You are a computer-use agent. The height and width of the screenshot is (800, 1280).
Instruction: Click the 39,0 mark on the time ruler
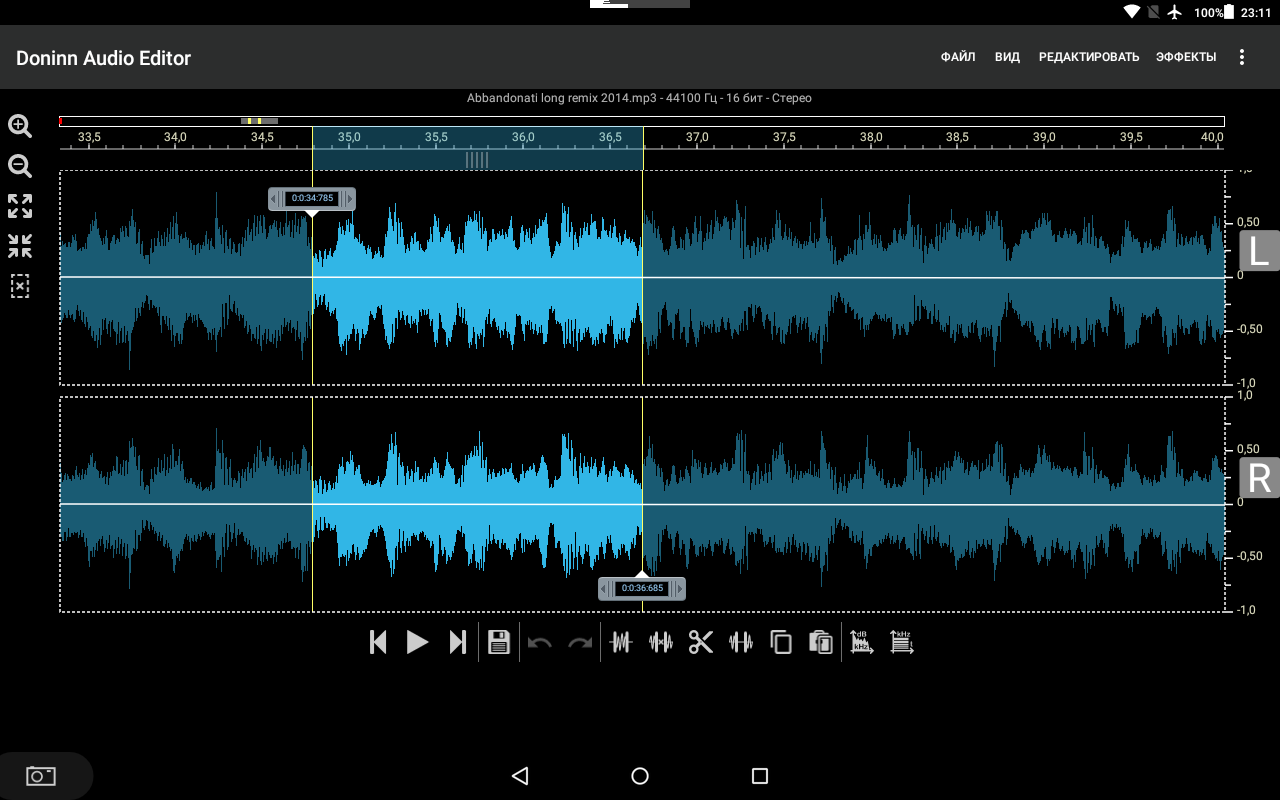click(1045, 136)
